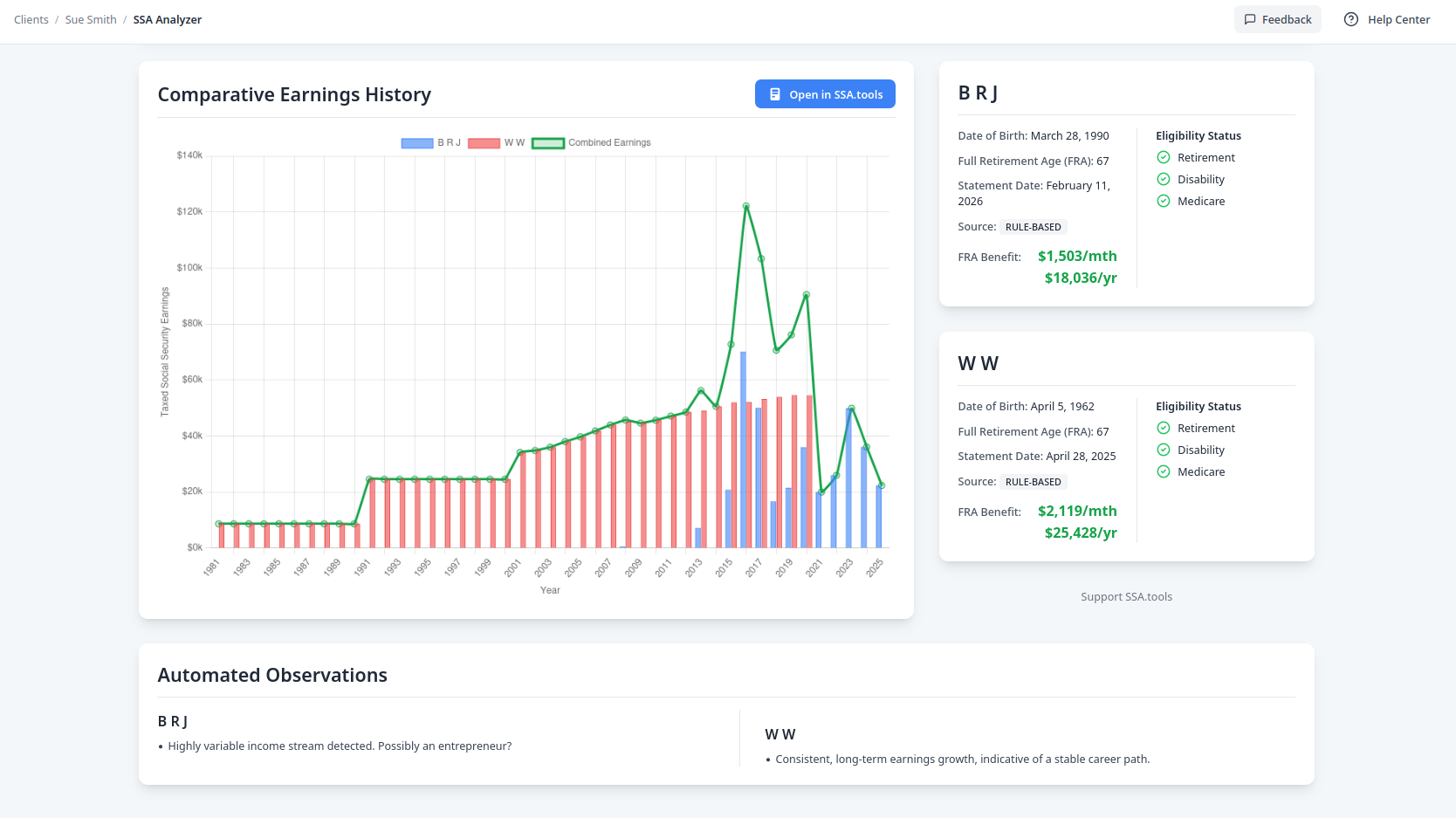
Task: Click the 1981 combined earnings data point
Action: [218, 524]
